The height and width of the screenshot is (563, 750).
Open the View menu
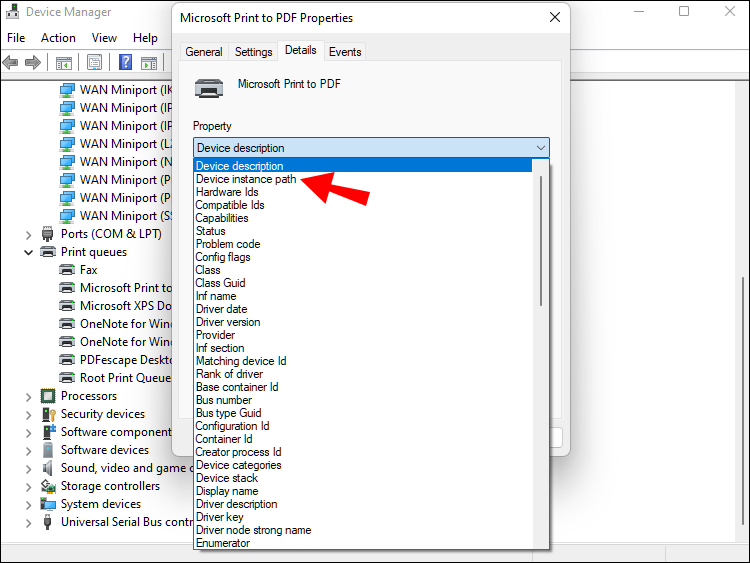coord(104,38)
